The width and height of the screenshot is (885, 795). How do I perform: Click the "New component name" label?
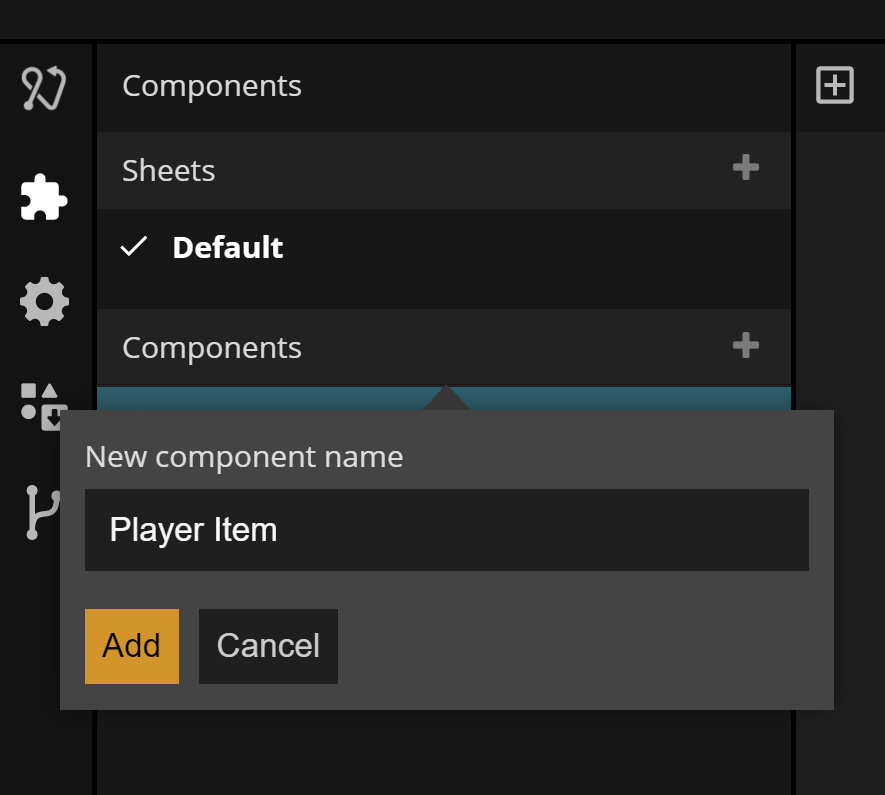coord(244,457)
